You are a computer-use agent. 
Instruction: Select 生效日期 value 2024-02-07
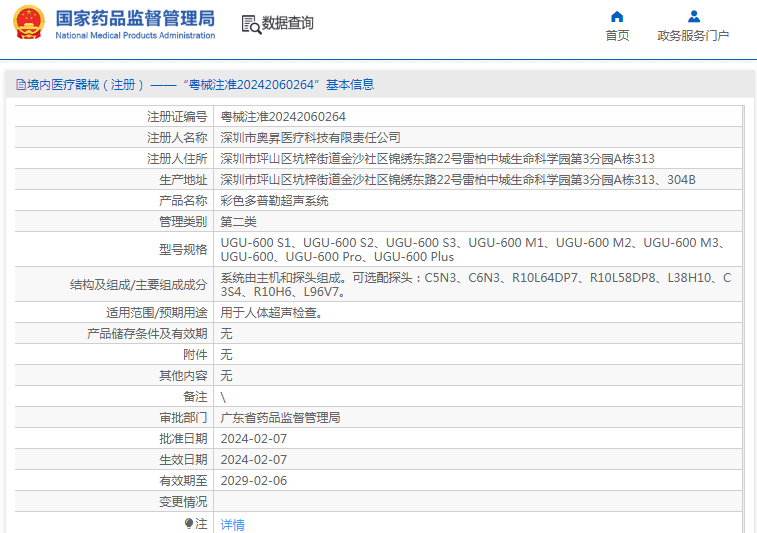(x=253, y=460)
